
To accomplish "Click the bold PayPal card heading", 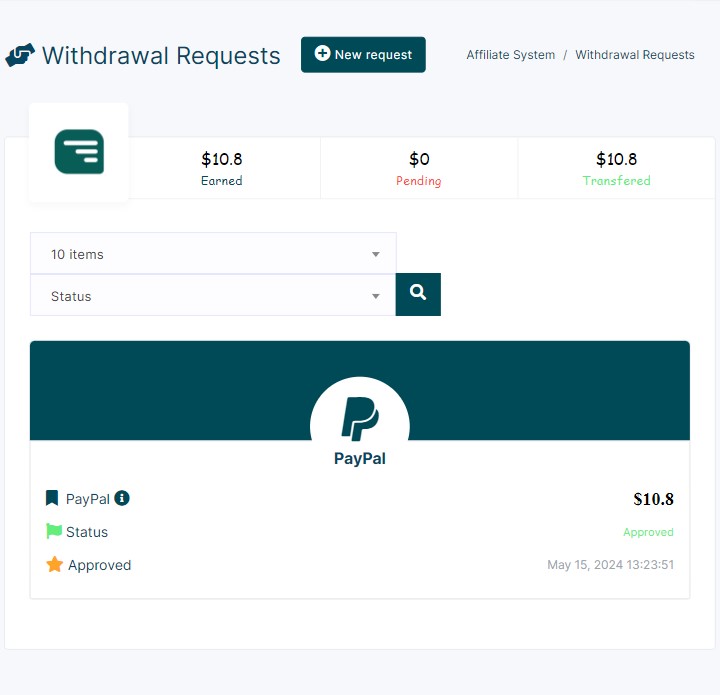I will (360, 459).
